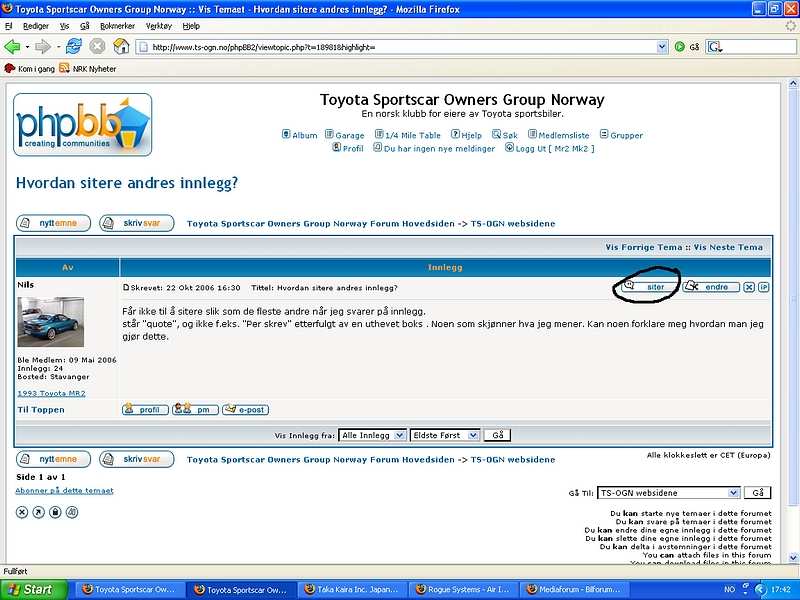800x600 pixels.
Task: Click the delete topic moderator icon
Action: [22, 512]
